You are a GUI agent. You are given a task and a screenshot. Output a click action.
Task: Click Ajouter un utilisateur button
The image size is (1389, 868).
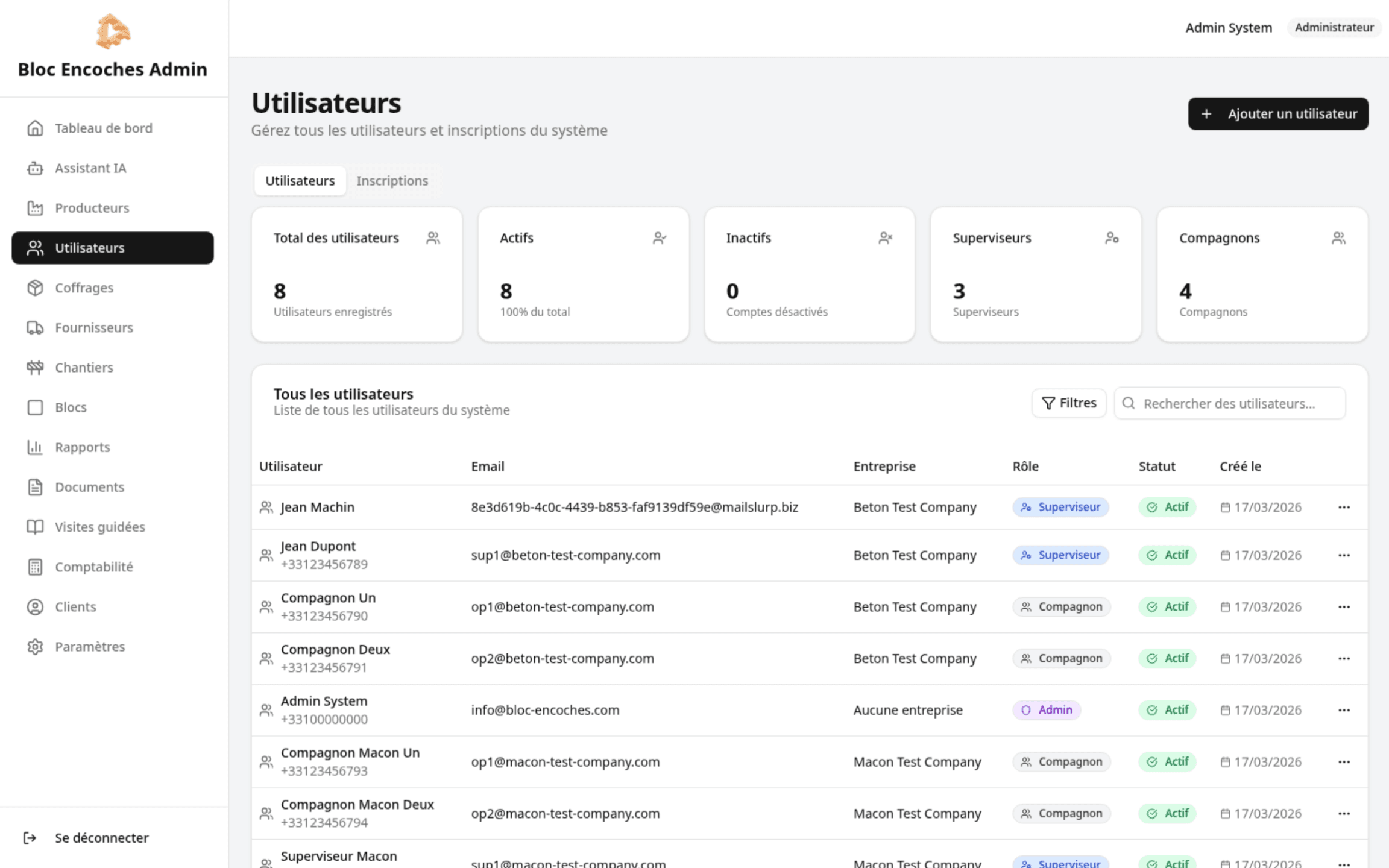(x=1278, y=114)
